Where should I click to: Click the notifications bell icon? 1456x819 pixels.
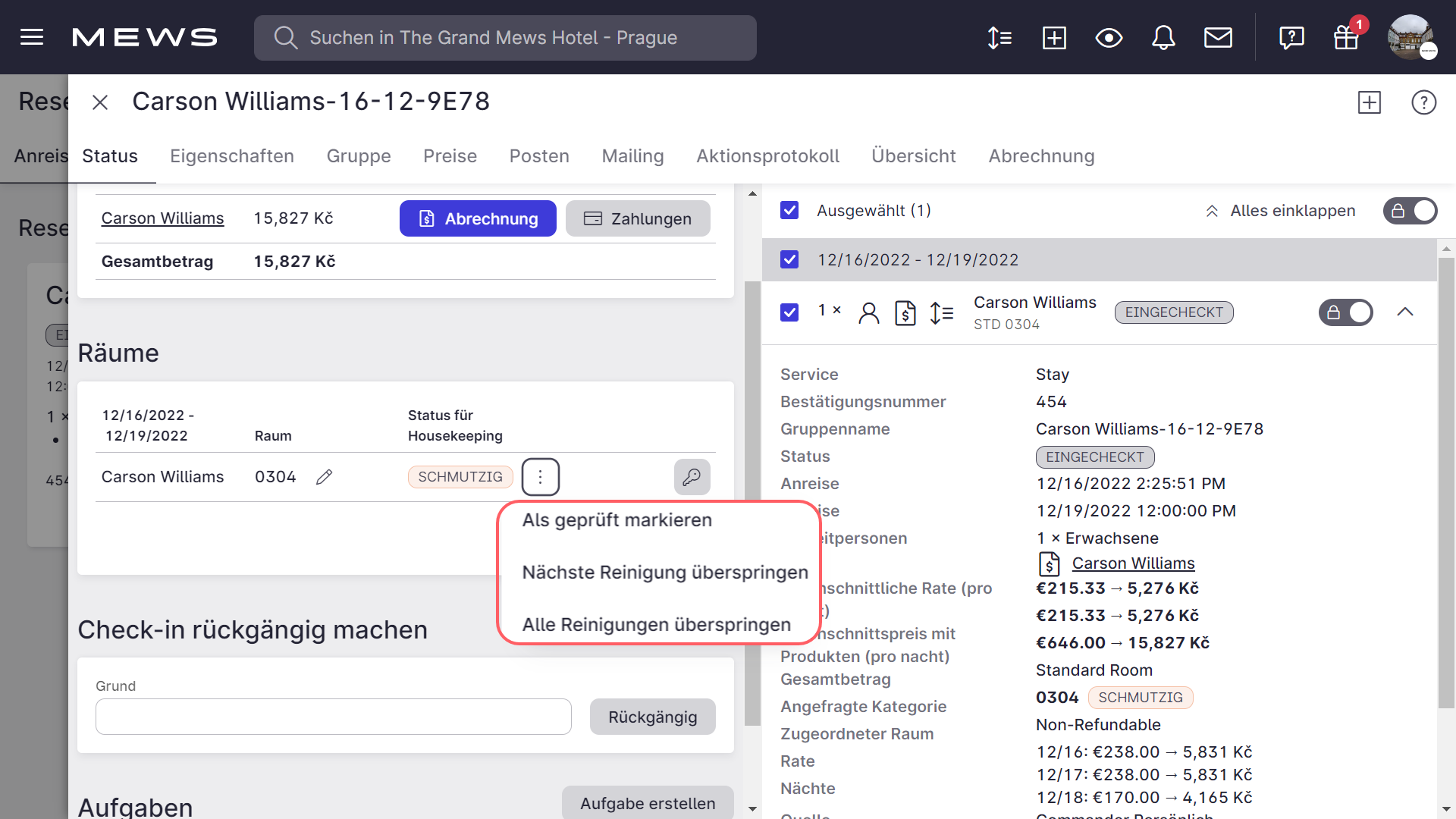1163,37
